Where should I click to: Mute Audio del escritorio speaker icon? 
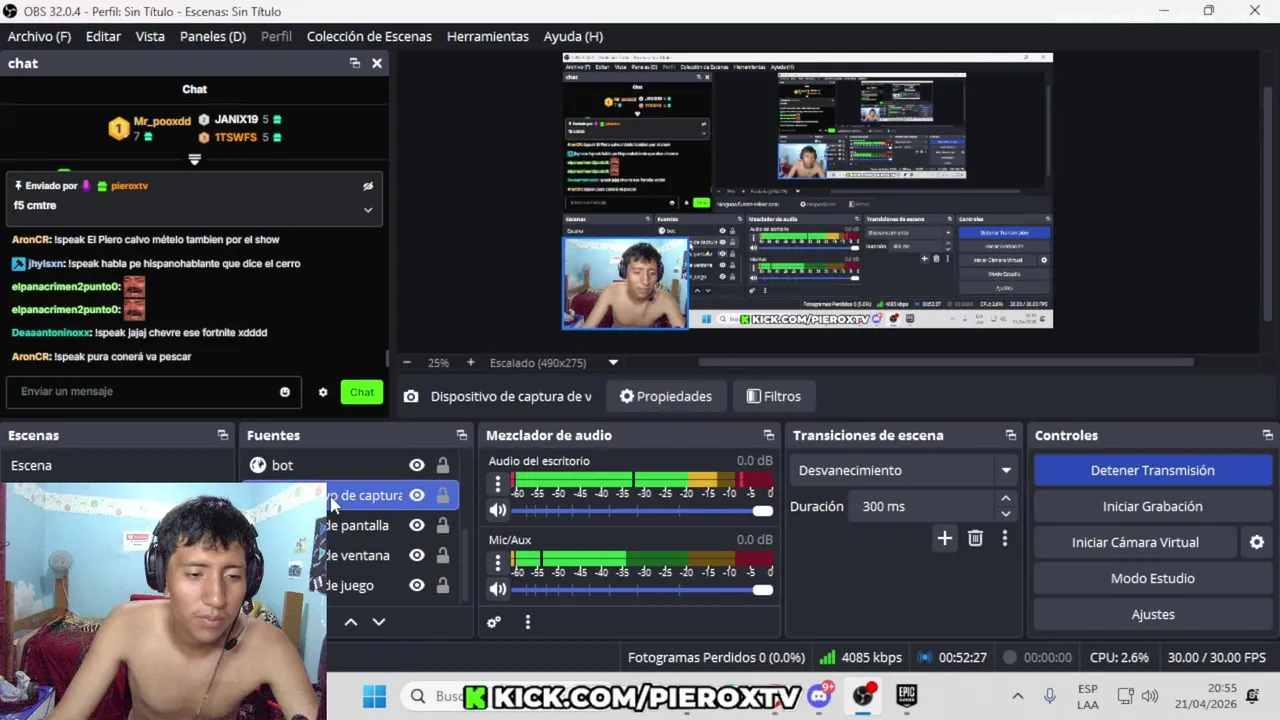tap(498, 511)
